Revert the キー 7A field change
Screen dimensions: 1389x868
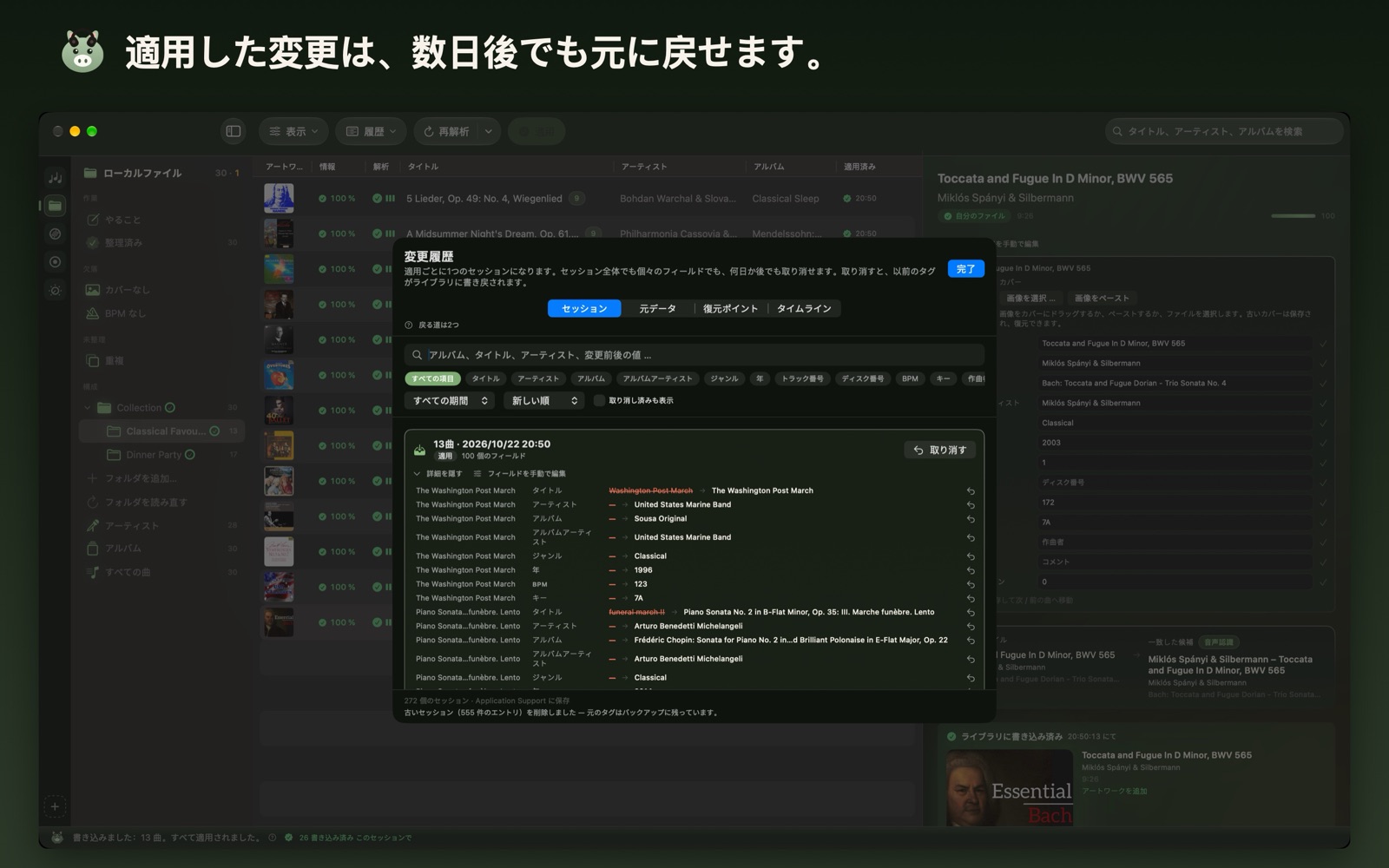[971, 599]
